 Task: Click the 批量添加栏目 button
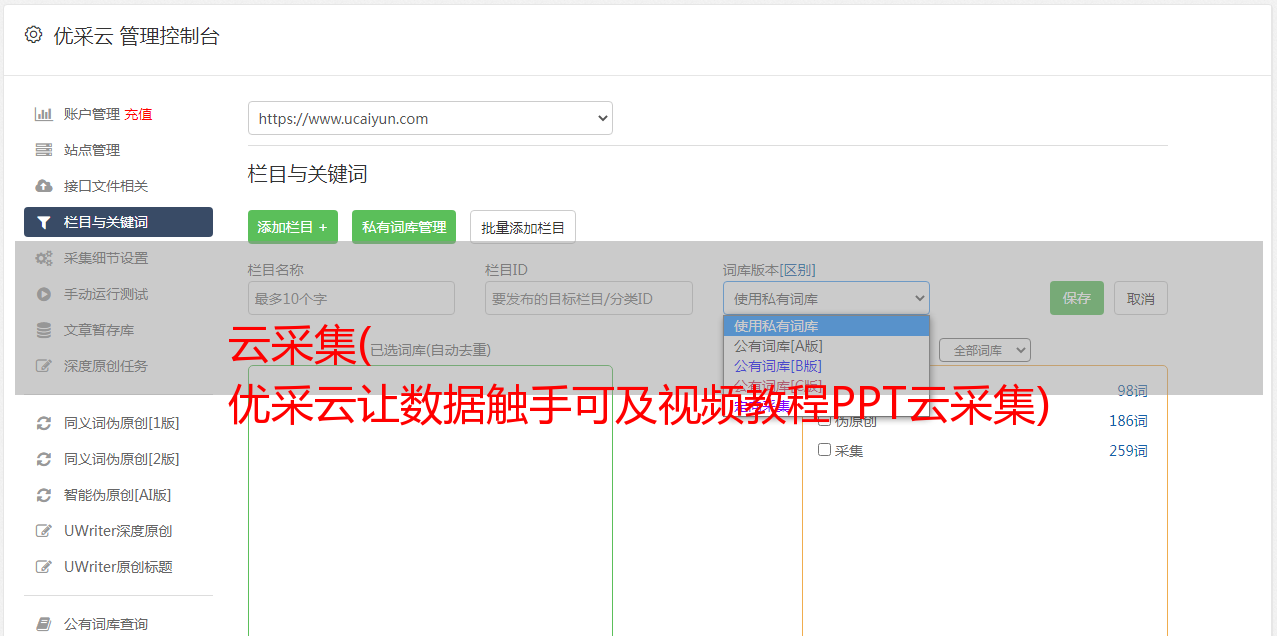click(523, 227)
